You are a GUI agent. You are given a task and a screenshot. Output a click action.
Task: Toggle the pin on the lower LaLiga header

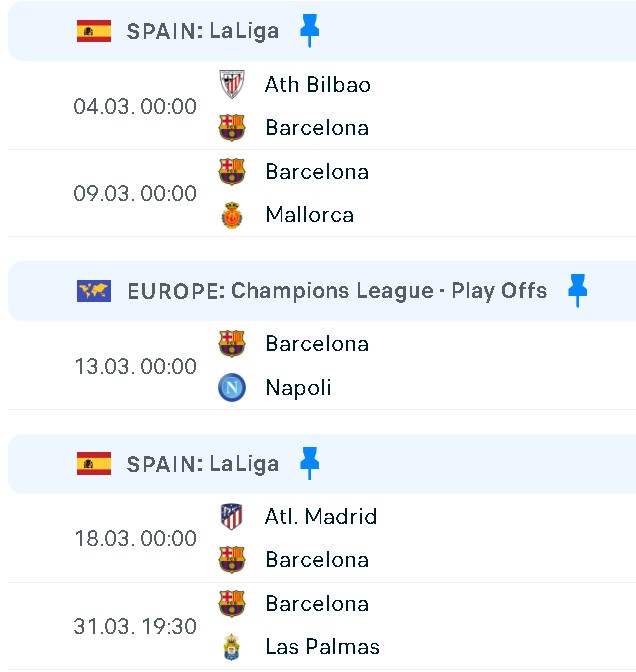point(310,464)
